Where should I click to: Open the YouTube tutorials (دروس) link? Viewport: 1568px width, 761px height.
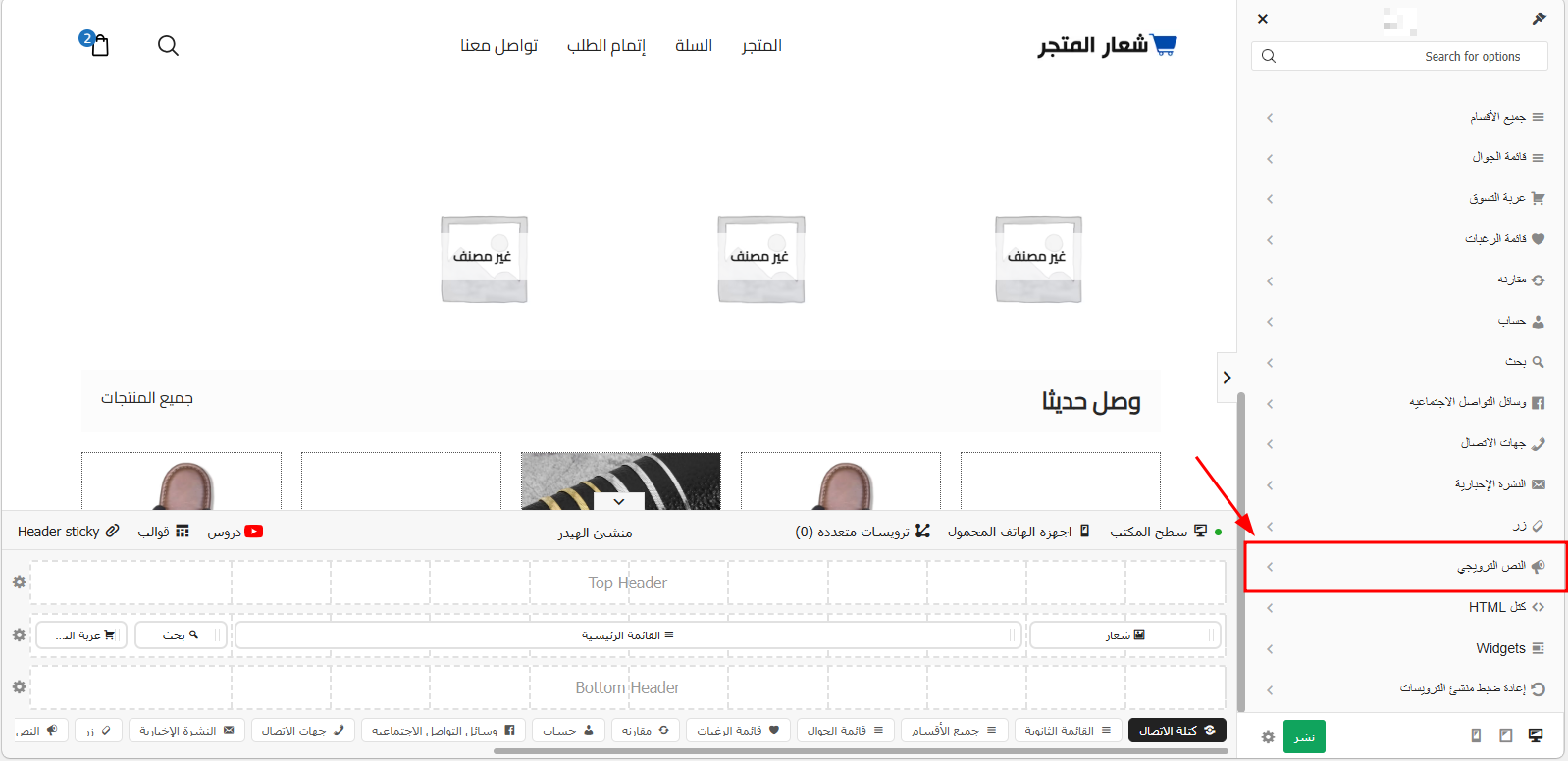tap(235, 532)
